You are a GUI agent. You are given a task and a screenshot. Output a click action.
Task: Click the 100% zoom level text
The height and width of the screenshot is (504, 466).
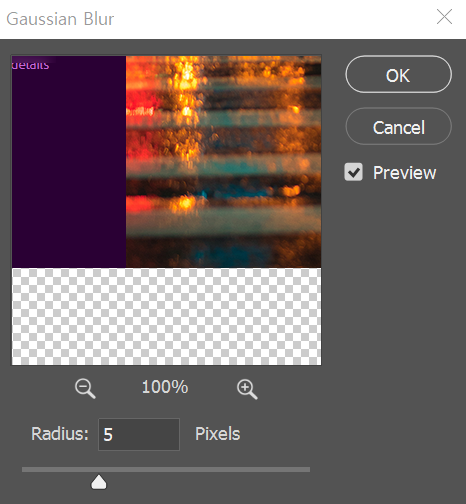pos(165,387)
